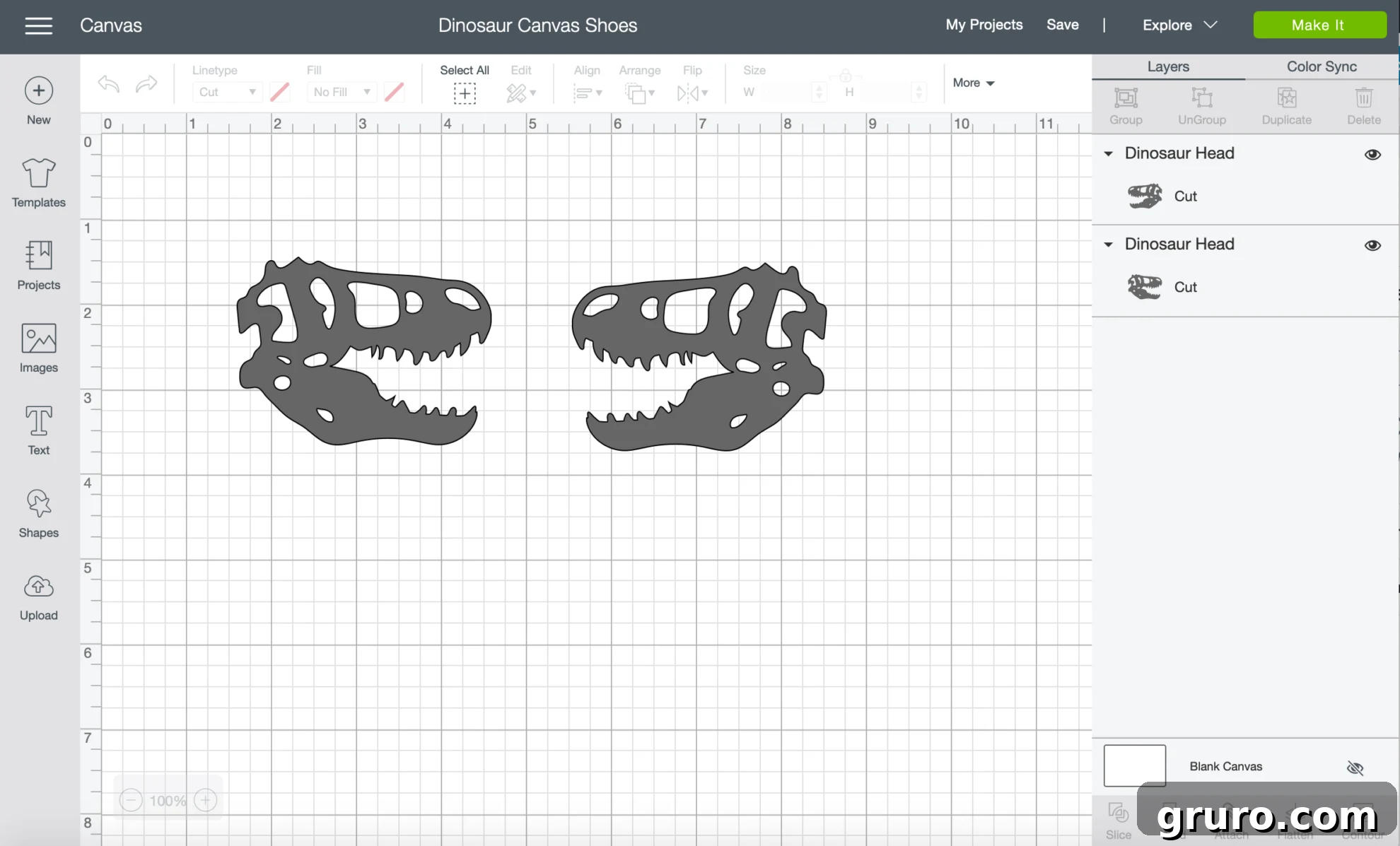Add Text to the canvas

click(x=39, y=431)
